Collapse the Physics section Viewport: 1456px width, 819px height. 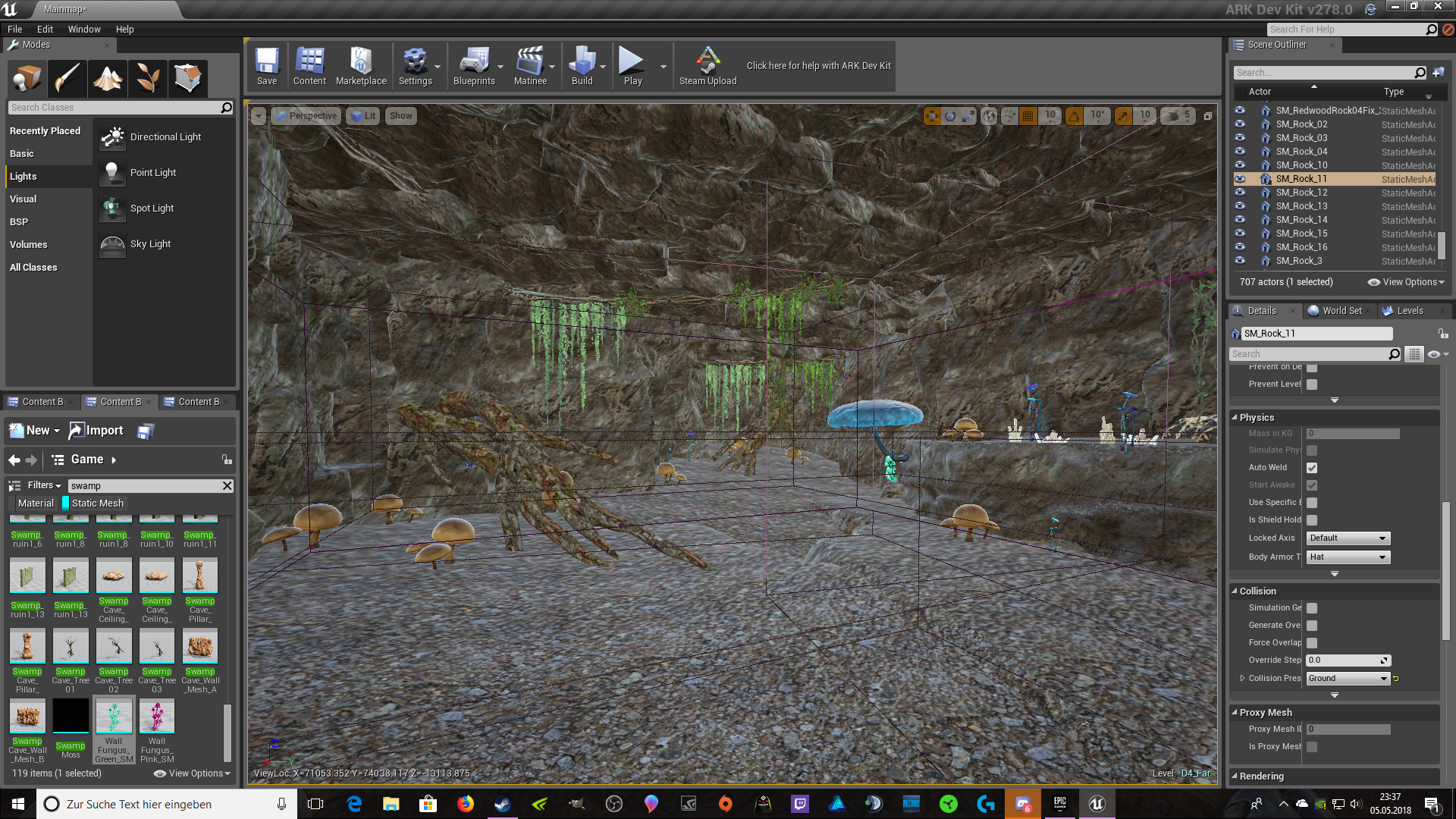click(1235, 418)
